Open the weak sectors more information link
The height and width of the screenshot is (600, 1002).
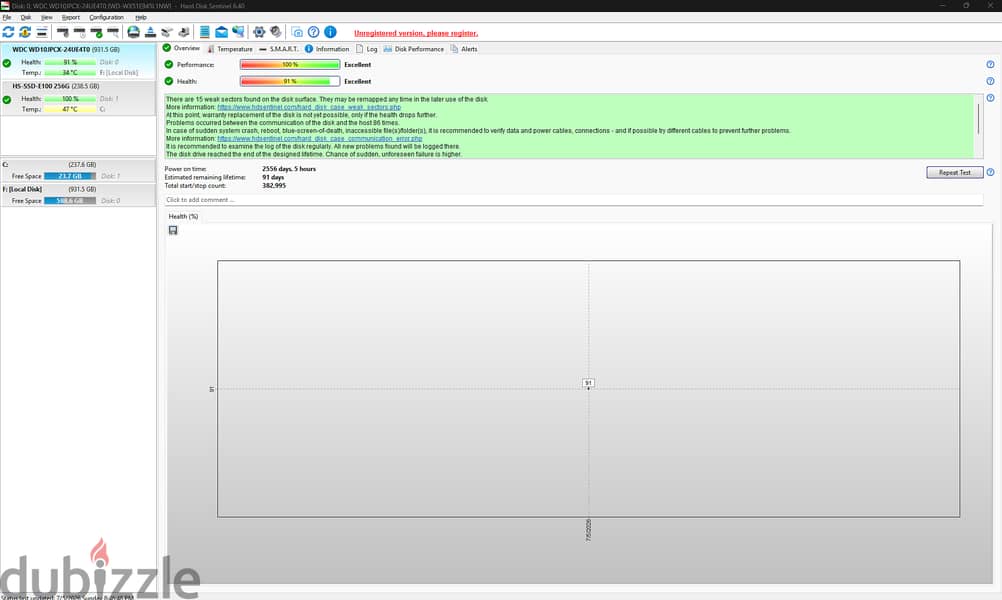pos(309,107)
